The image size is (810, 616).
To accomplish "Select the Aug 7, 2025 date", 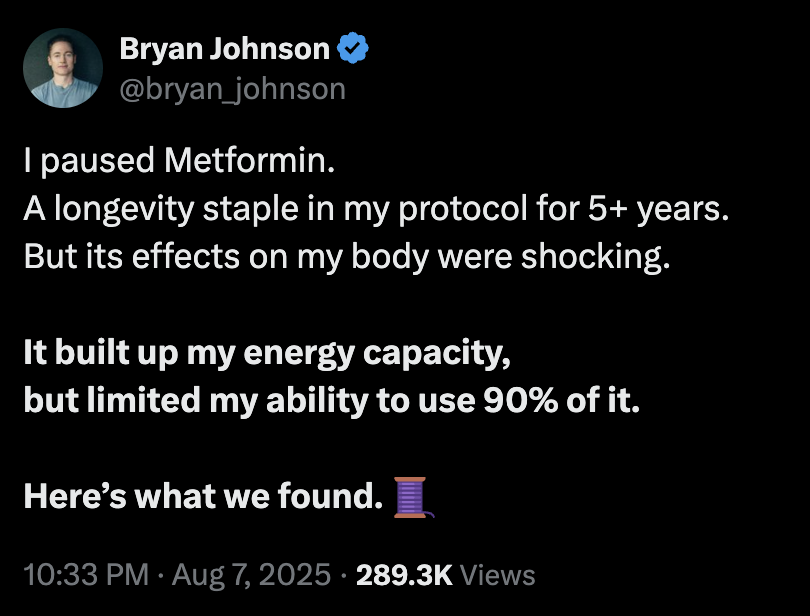I will 251,575.
